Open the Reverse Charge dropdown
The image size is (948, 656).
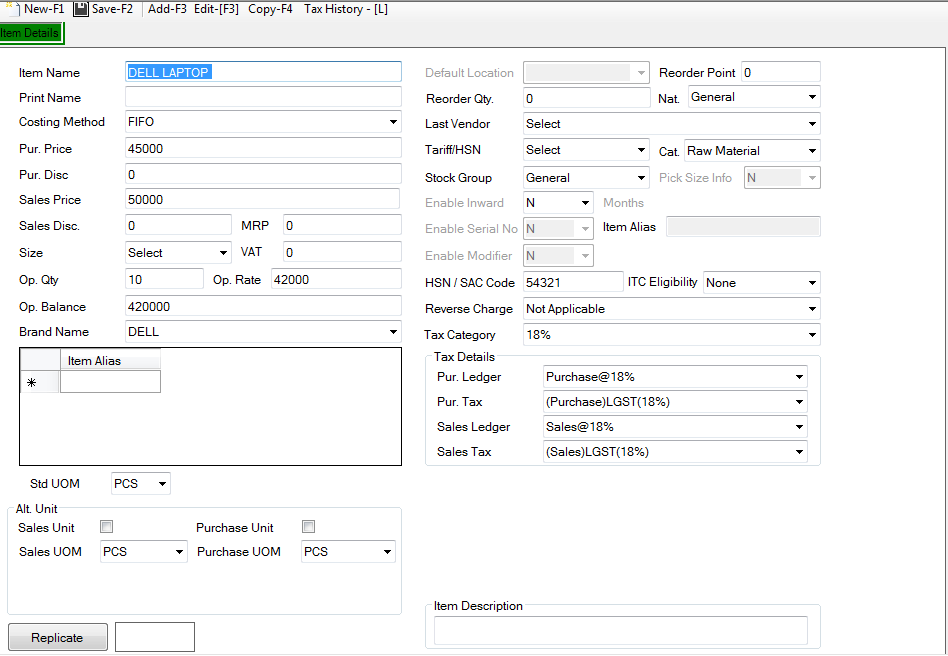[x=672, y=309]
